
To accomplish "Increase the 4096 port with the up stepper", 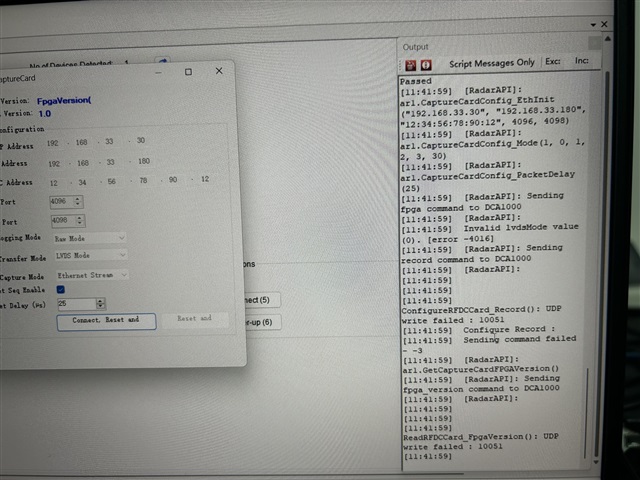I will point(78,199).
